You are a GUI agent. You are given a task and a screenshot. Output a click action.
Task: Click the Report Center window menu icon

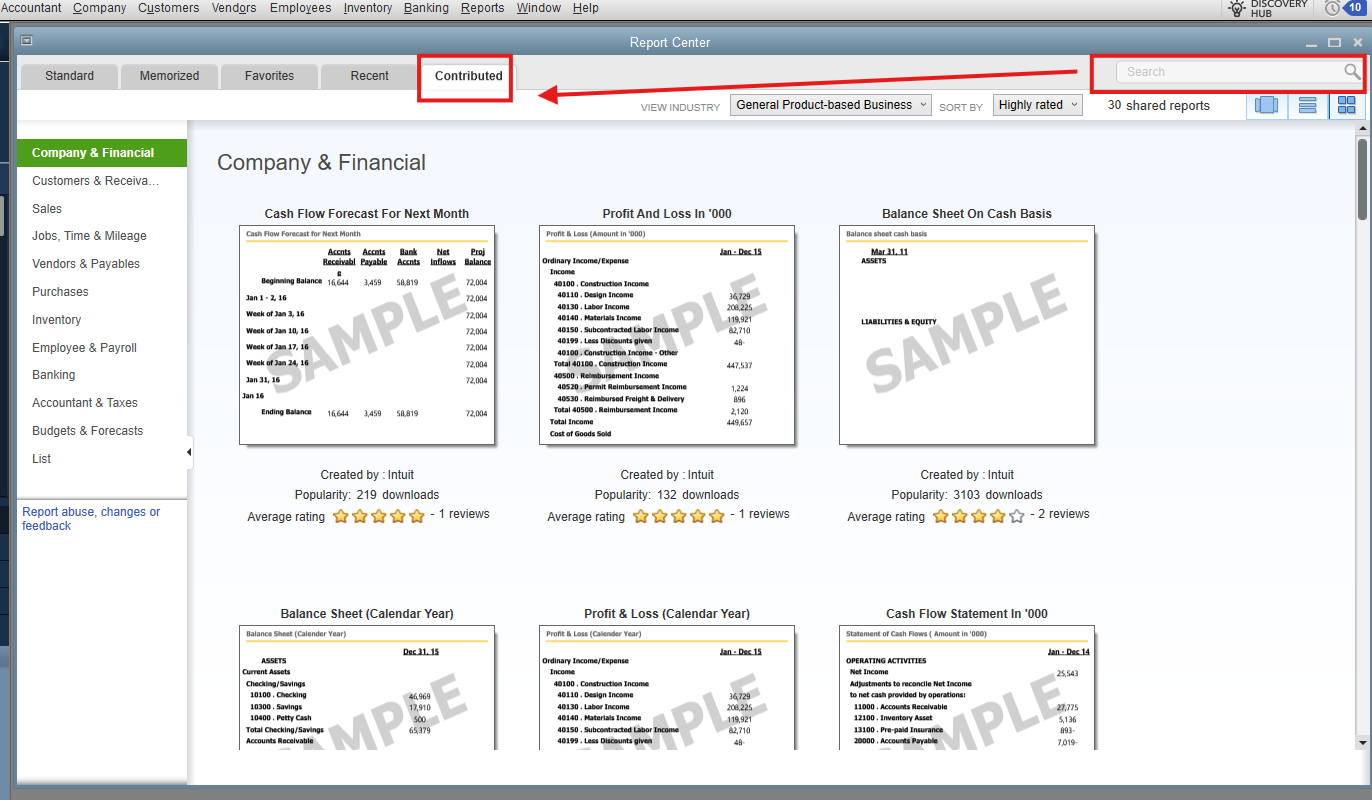point(27,41)
